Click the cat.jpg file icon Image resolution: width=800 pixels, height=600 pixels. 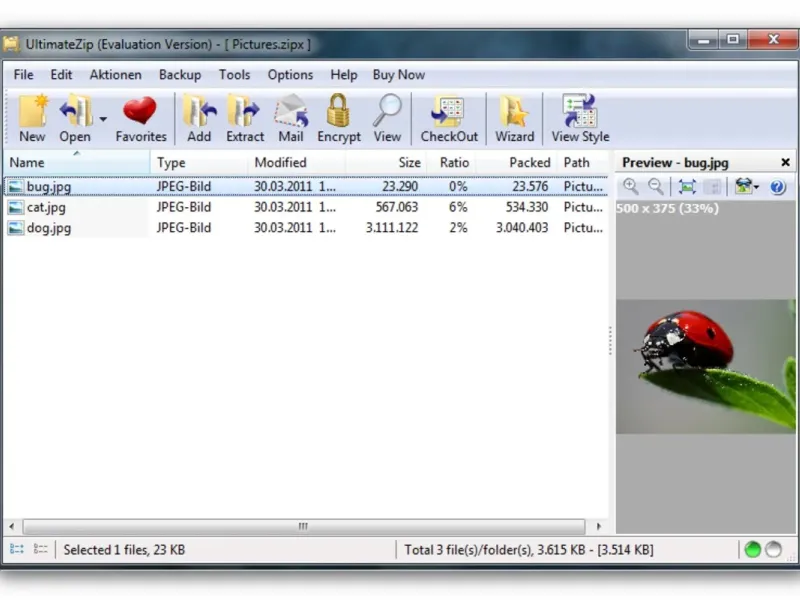[x=15, y=207]
